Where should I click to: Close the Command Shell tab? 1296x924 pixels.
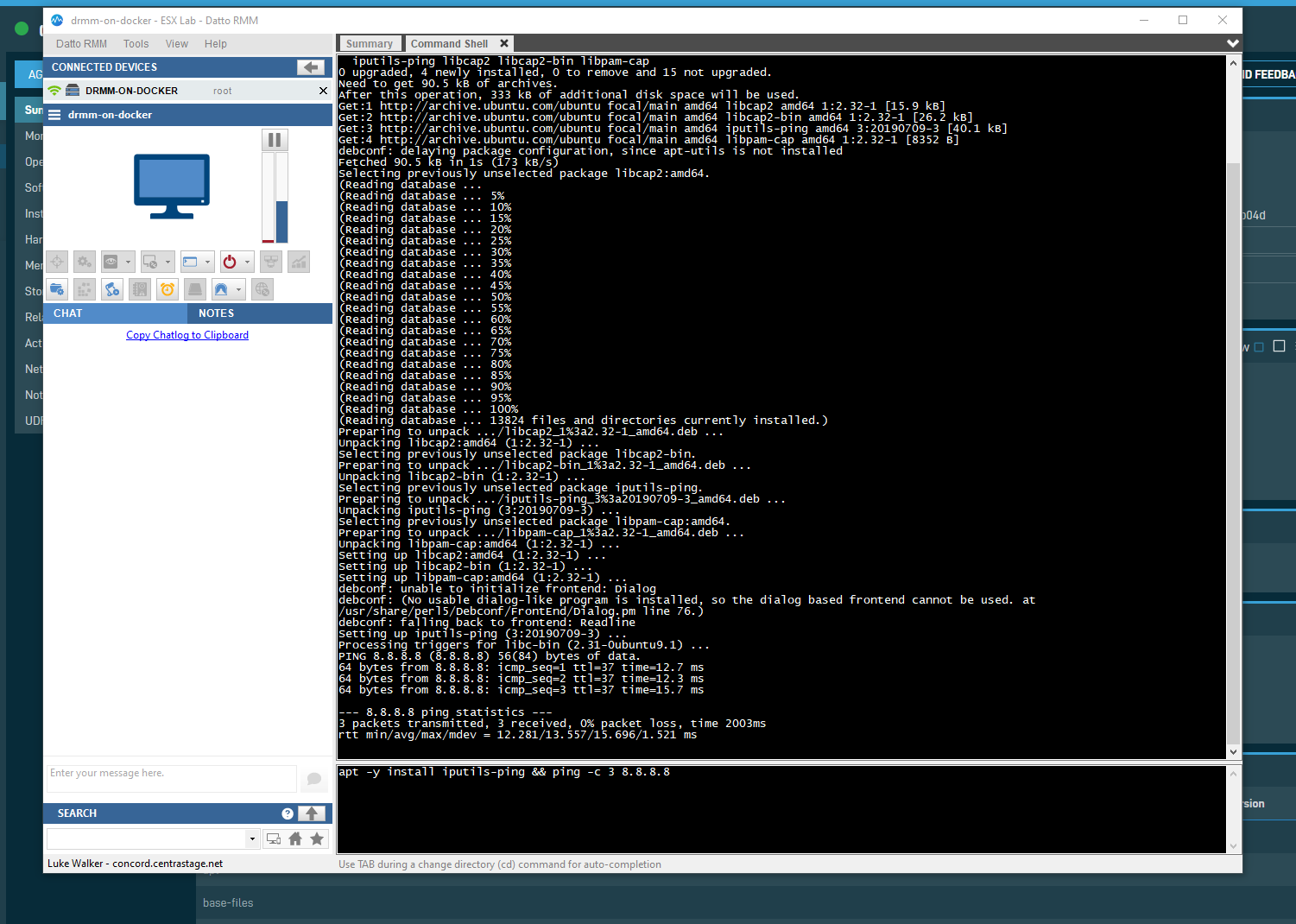pyautogui.click(x=504, y=43)
